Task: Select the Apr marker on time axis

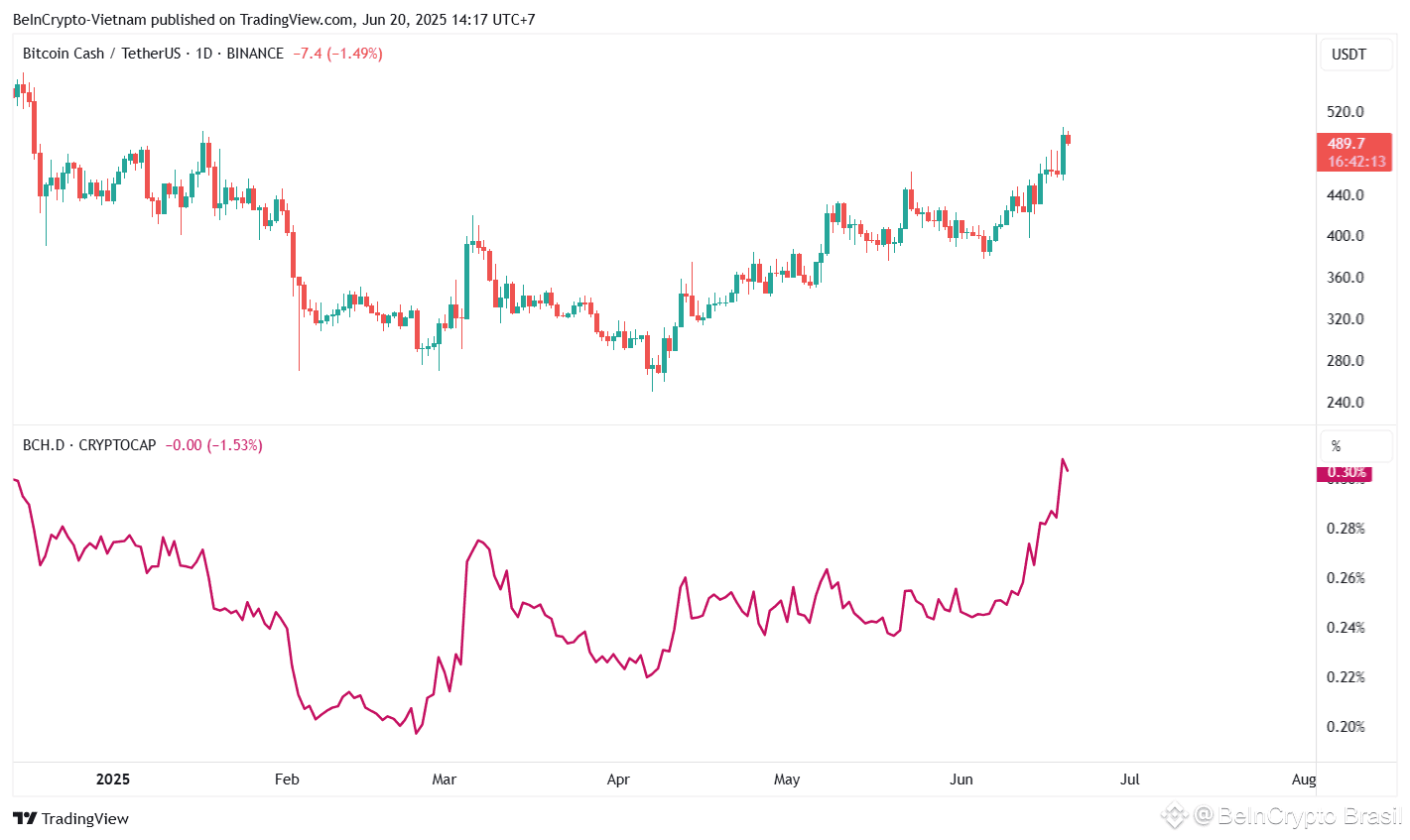Action: (618, 779)
